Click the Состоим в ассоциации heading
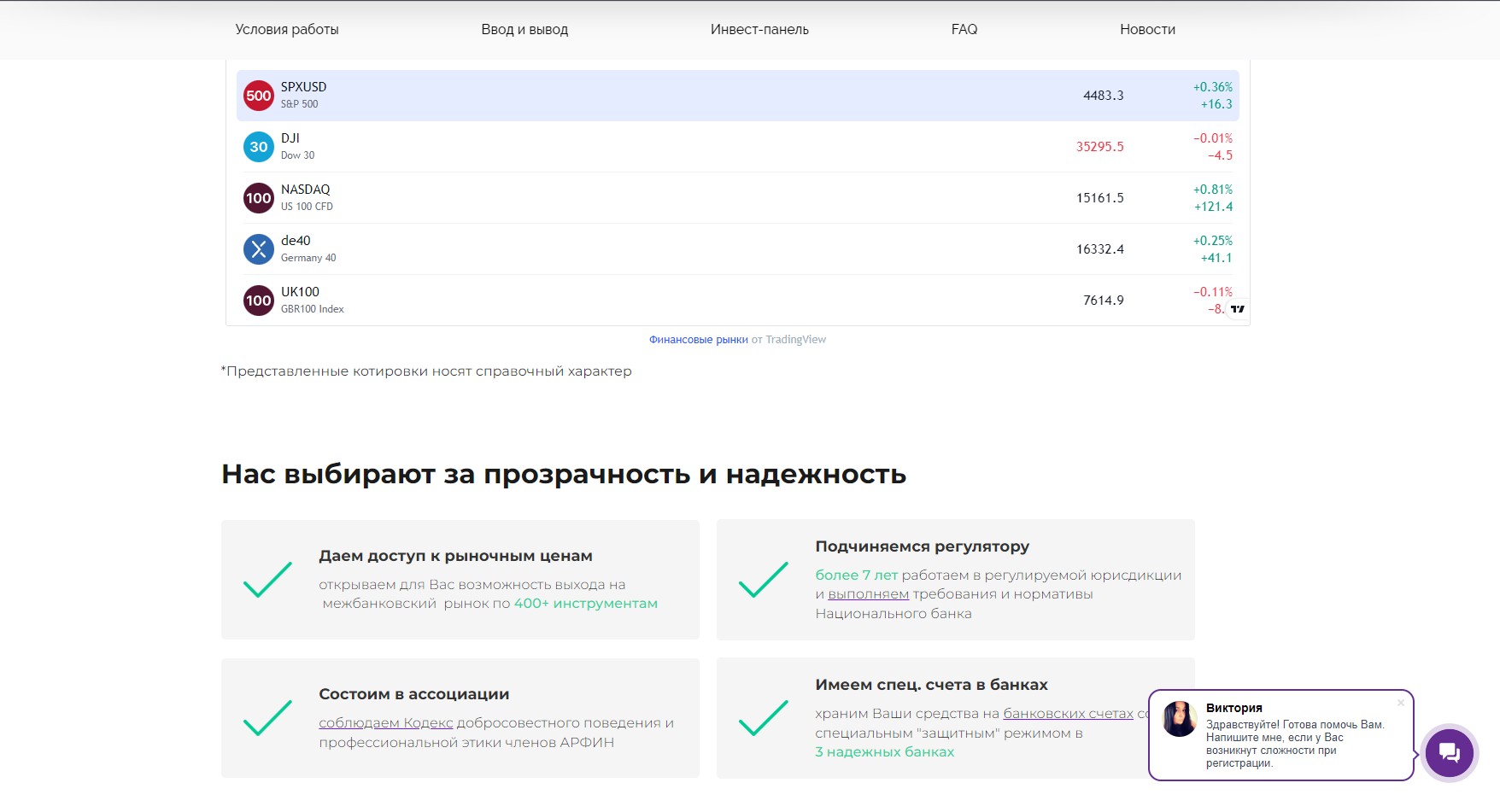The image size is (1500, 812). point(413,694)
